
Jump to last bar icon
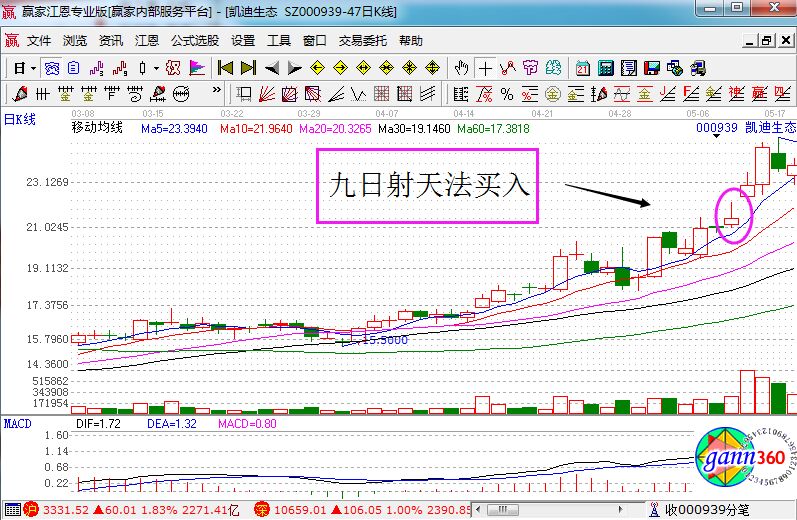click(249, 68)
